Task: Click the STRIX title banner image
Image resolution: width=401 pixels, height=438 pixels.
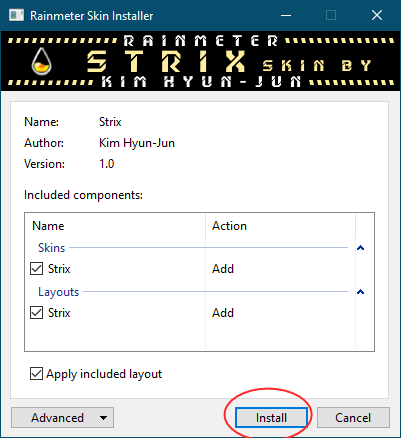Action: click(x=200, y=61)
